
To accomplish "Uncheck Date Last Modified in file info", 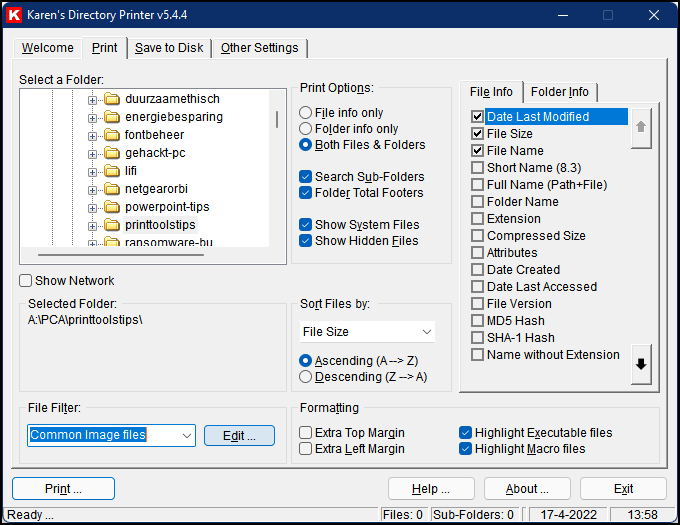I will click(x=477, y=117).
